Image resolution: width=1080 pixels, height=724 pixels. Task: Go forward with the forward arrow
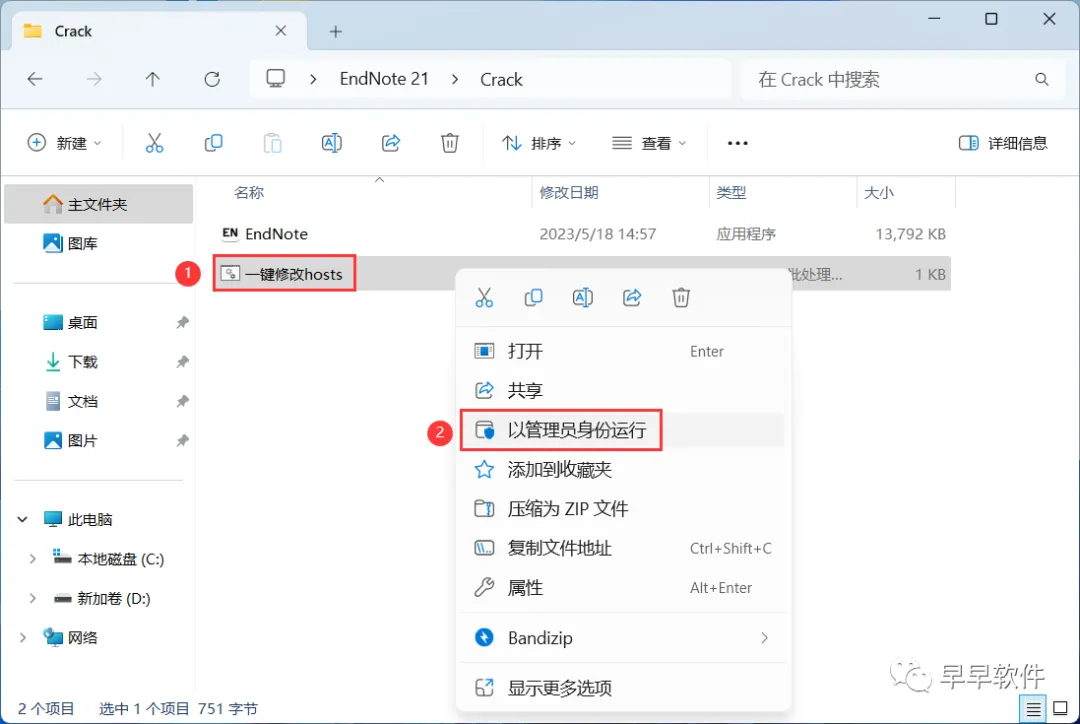(x=94, y=79)
